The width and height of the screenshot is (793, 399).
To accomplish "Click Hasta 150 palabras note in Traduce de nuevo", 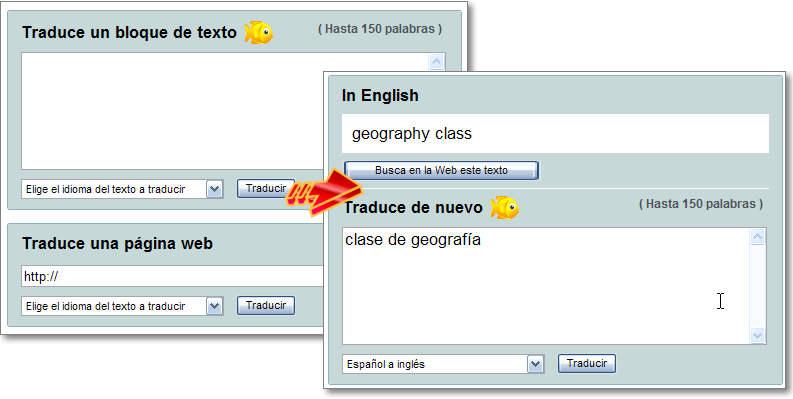I will 701,204.
